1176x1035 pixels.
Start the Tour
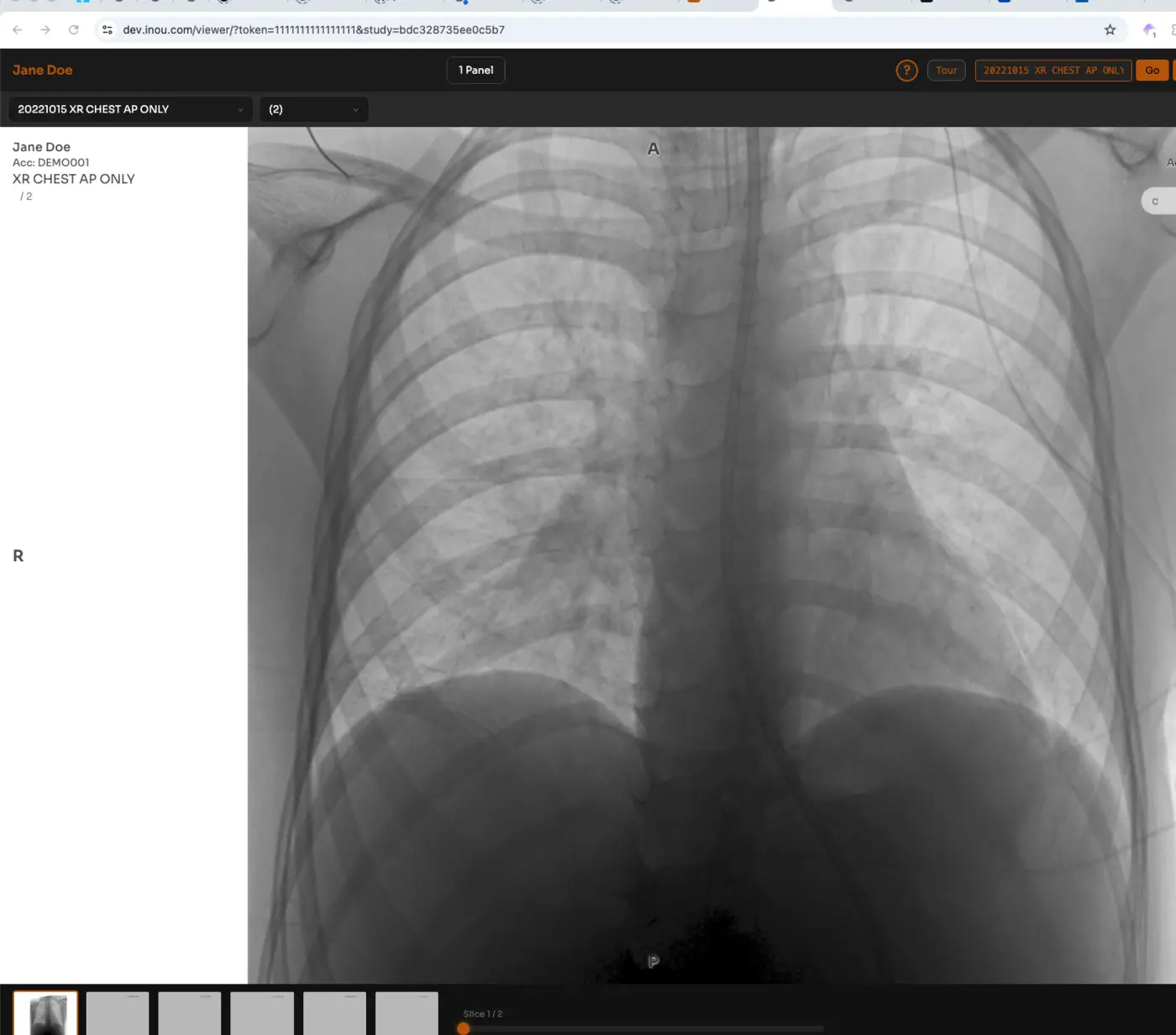(946, 71)
